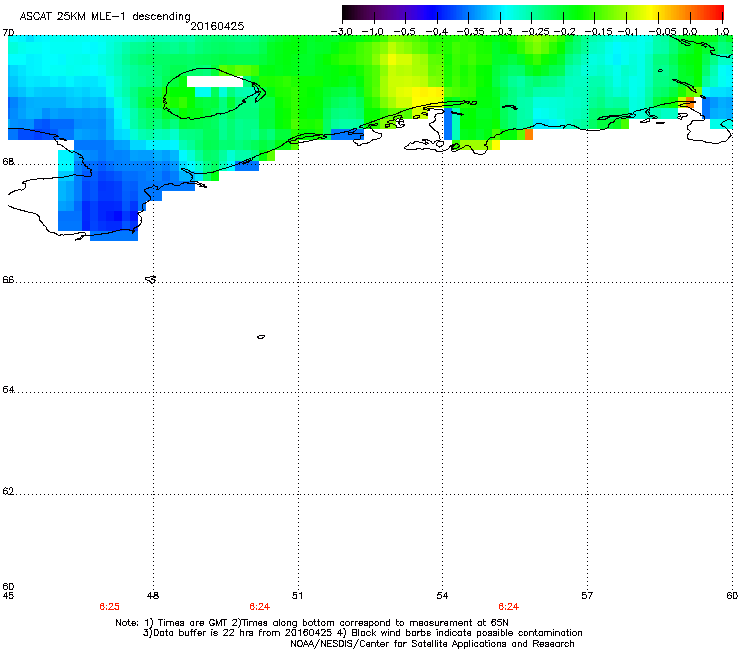Image resolution: width=740 pixels, height=650 pixels.
Task: Click the orange data cell on the coast near 56E
Action: click(x=529, y=135)
